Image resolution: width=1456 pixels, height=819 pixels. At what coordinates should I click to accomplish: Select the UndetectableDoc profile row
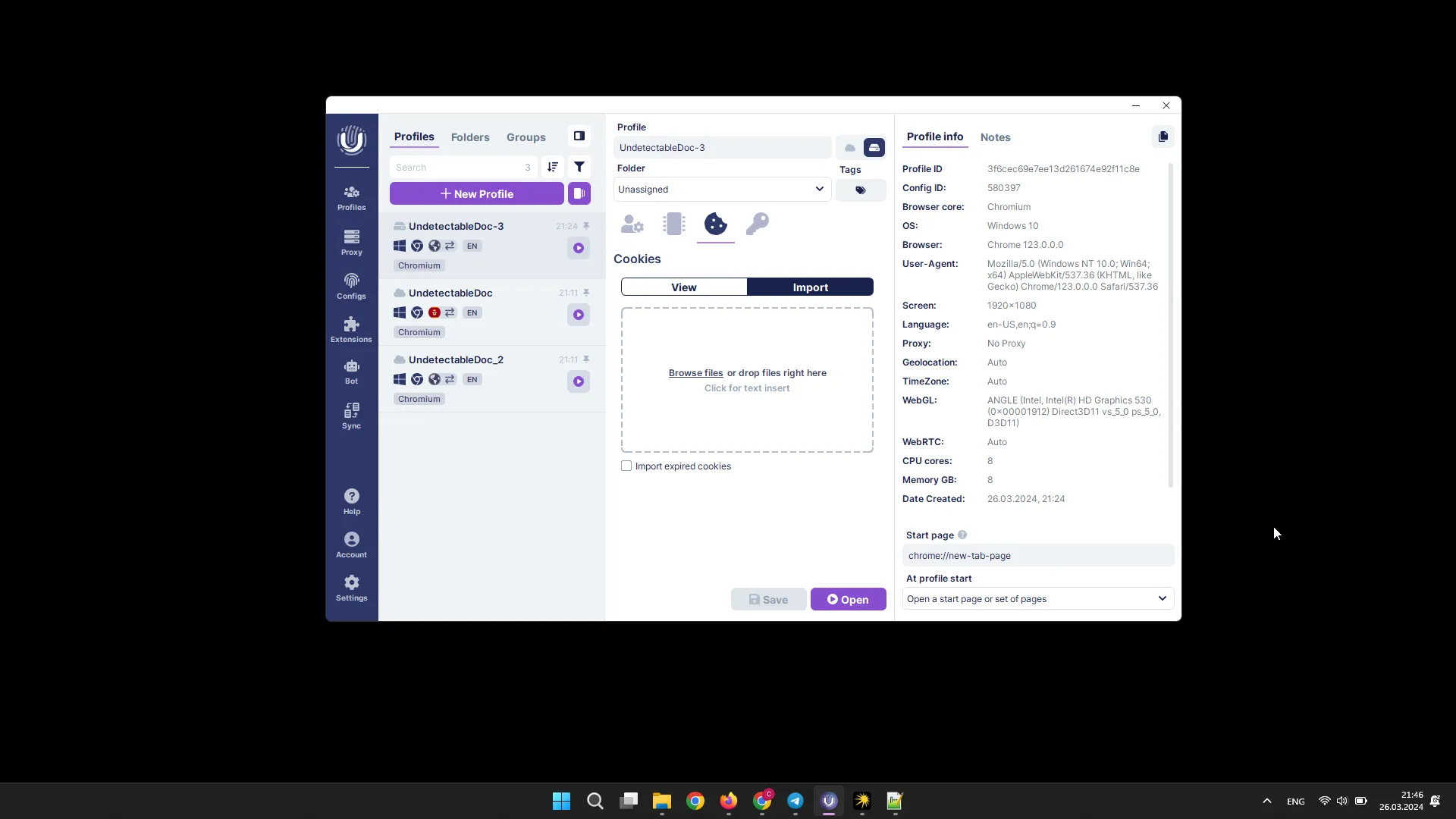point(491,312)
